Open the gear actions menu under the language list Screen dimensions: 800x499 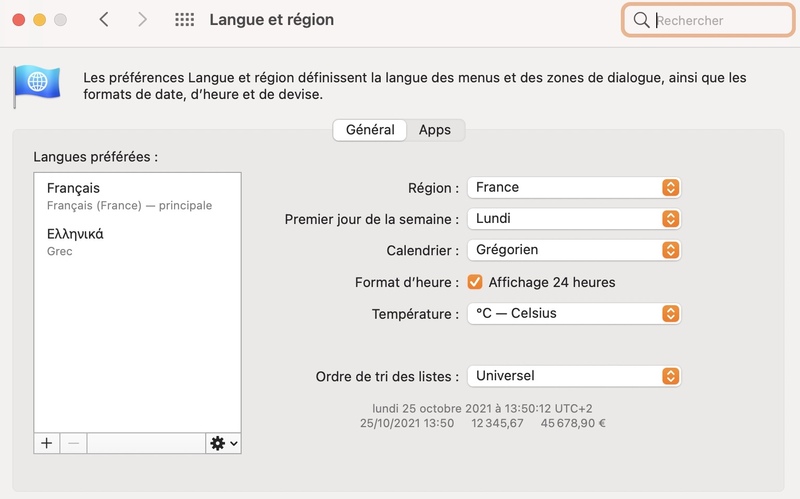click(x=223, y=443)
